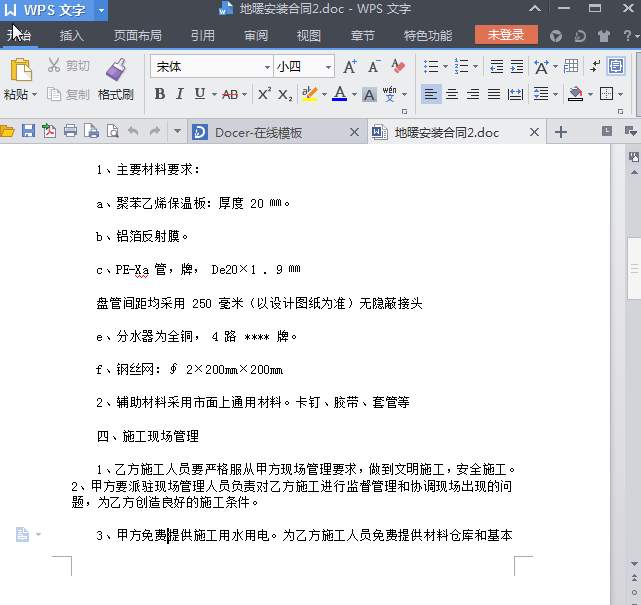Viewport: 641px width, 605px height.
Task: Toggle bold formatting
Action: (x=160, y=94)
